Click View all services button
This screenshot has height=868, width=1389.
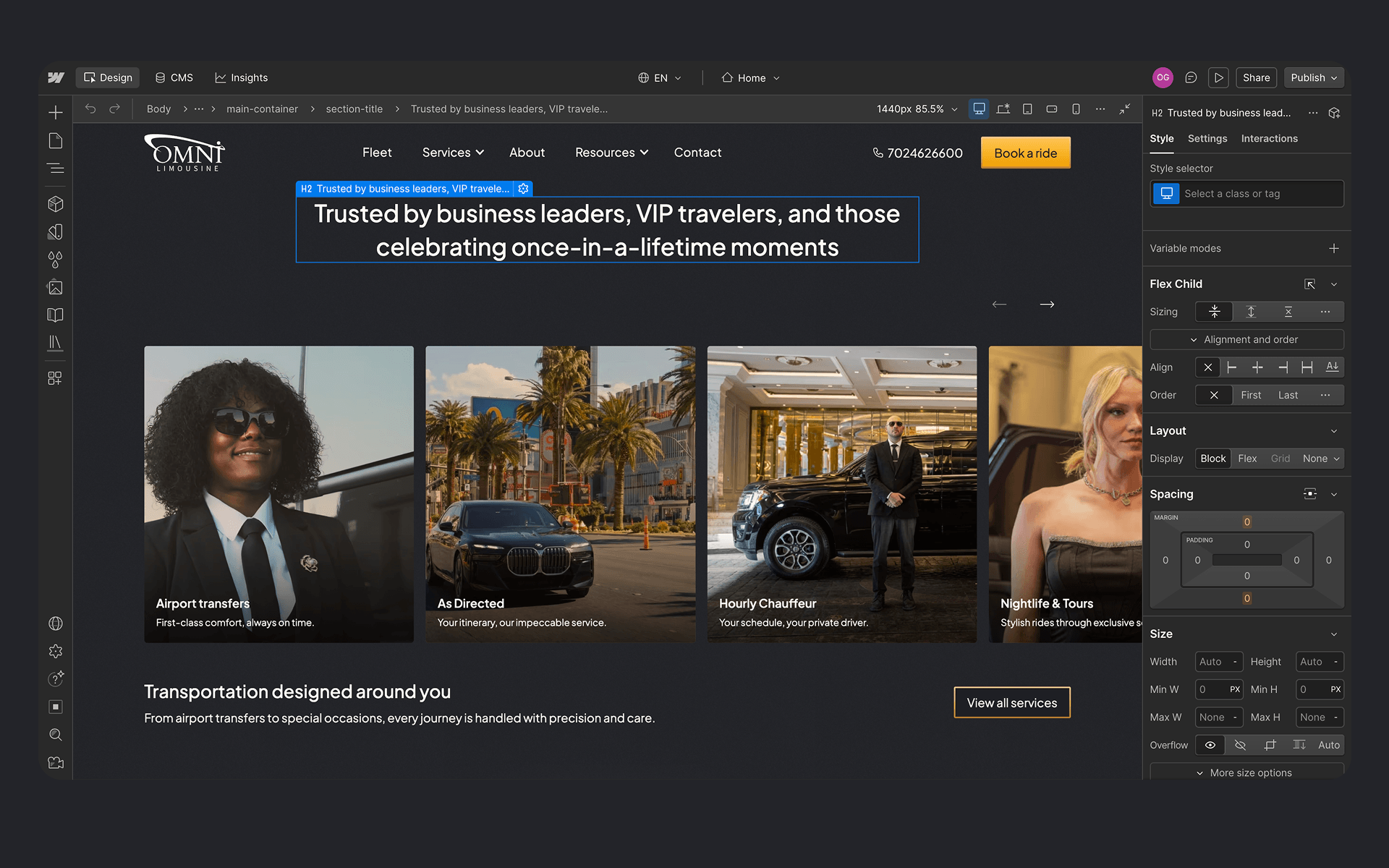click(1012, 702)
